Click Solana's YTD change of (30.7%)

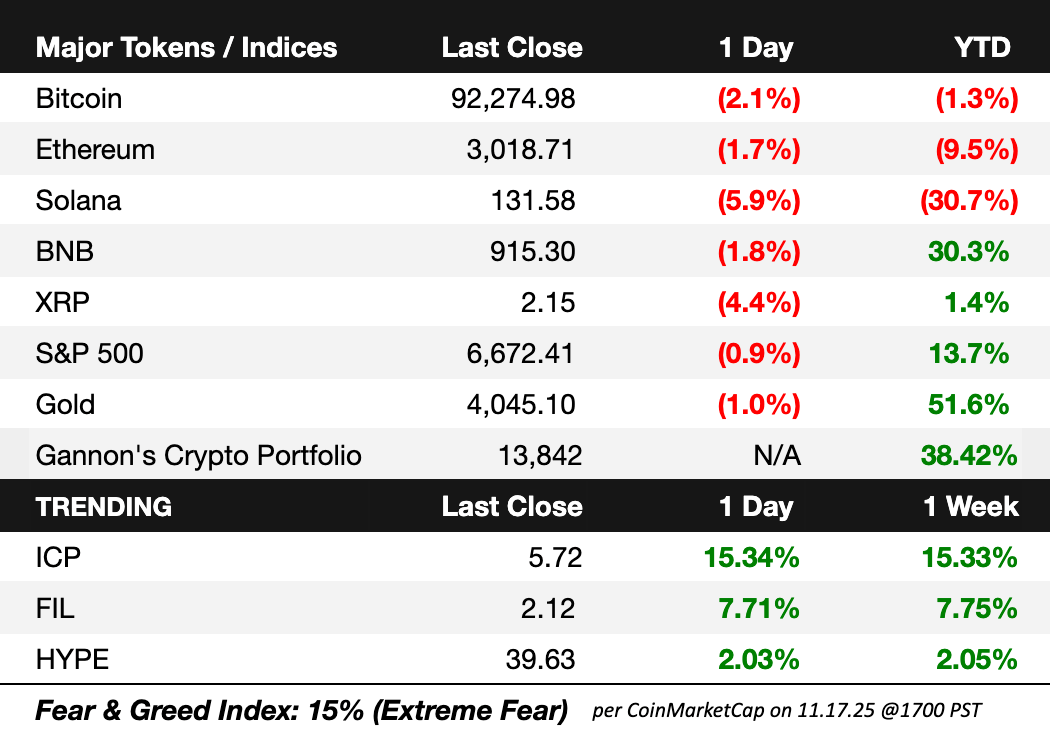(968, 201)
